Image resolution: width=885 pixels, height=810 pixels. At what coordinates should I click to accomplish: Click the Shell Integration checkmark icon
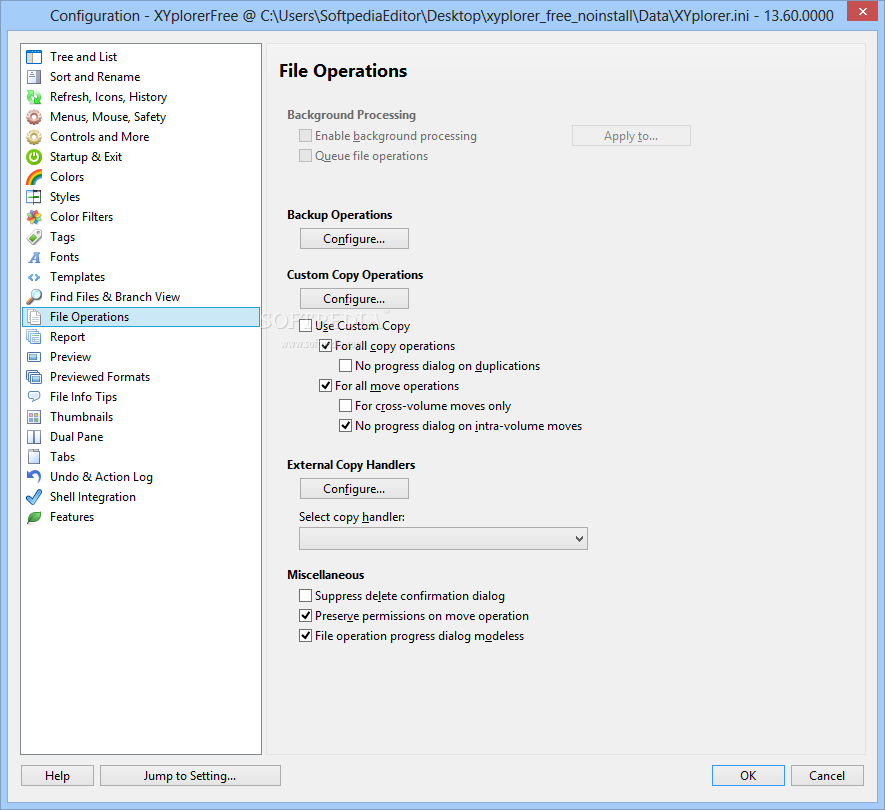tap(34, 497)
